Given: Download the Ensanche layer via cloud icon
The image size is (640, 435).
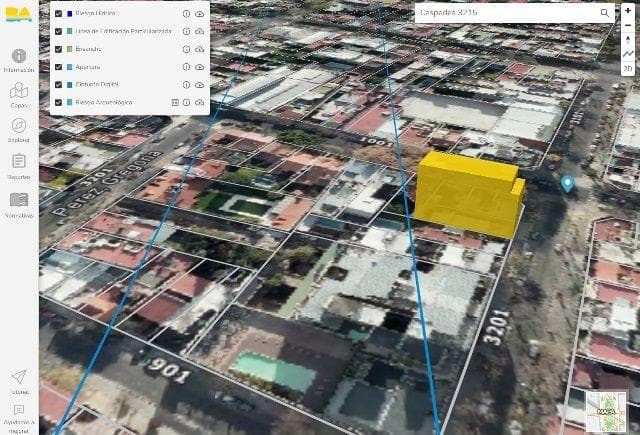Looking at the screenshot, I should [199, 49].
